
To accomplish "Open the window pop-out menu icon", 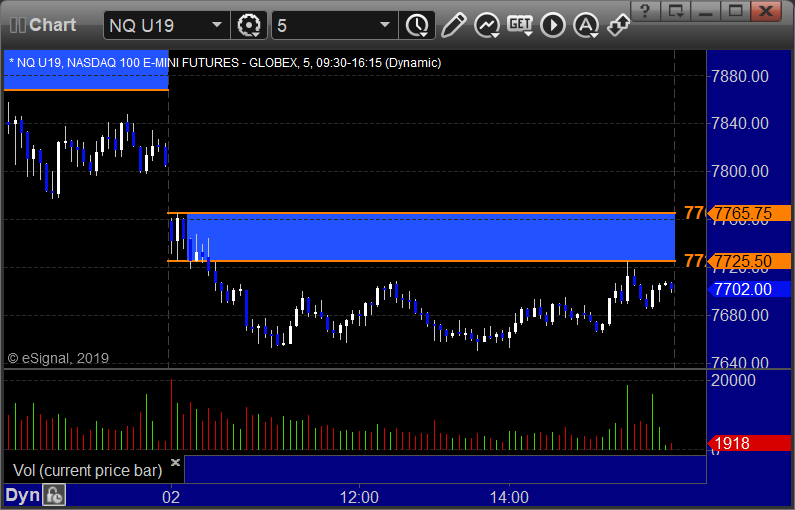I will (x=675, y=11).
